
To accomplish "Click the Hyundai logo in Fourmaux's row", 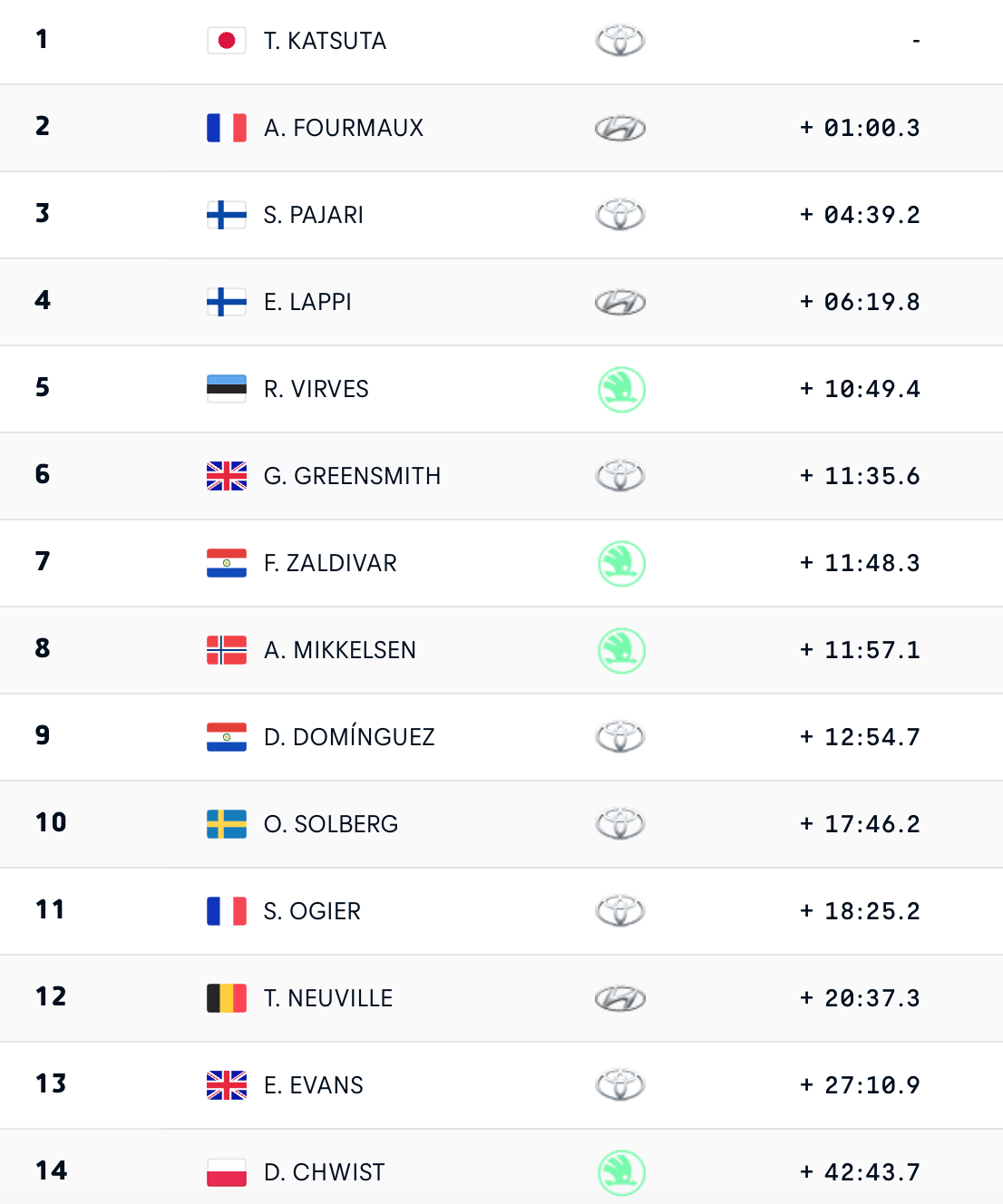I will tap(620, 129).
